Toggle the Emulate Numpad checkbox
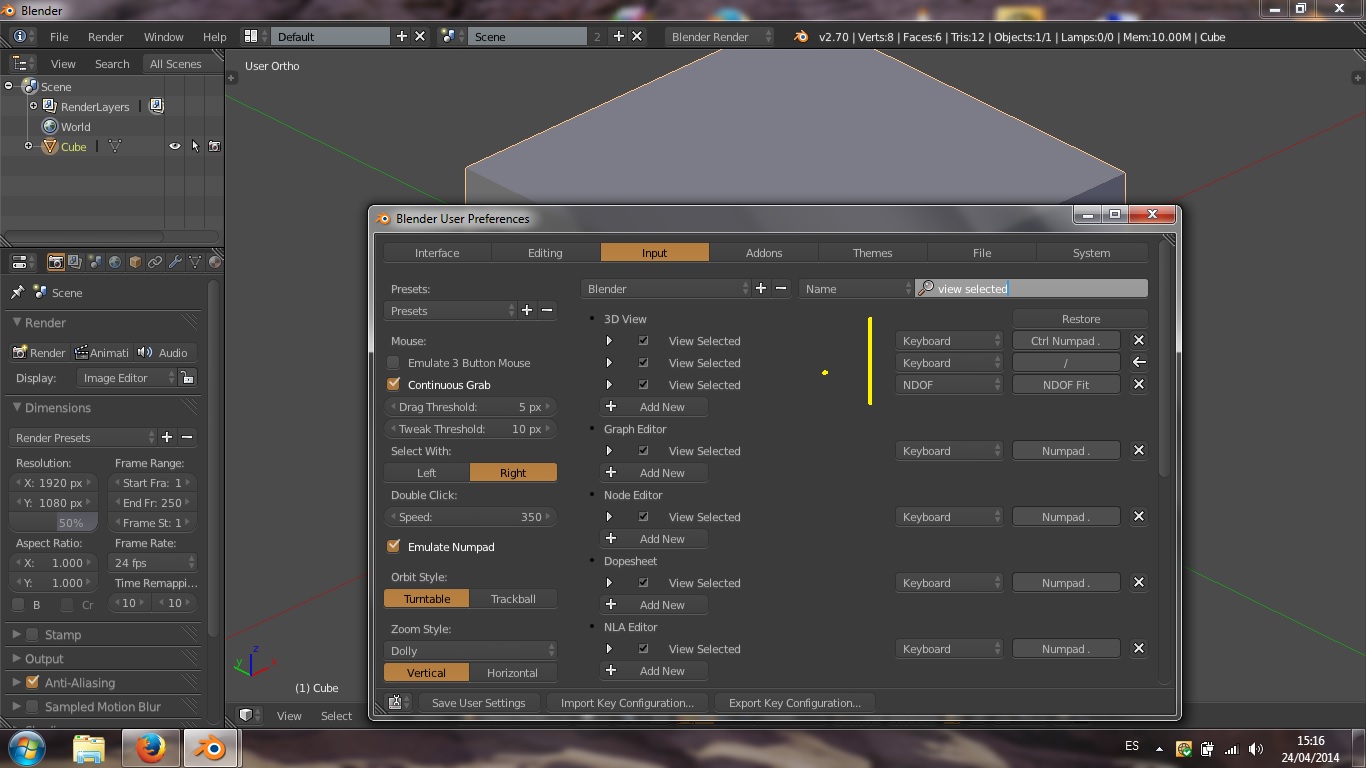1366x768 pixels. (393, 546)
